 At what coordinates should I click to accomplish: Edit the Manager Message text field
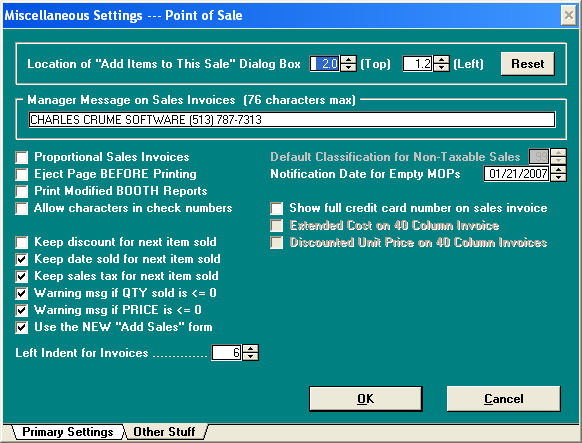[292, 120]
